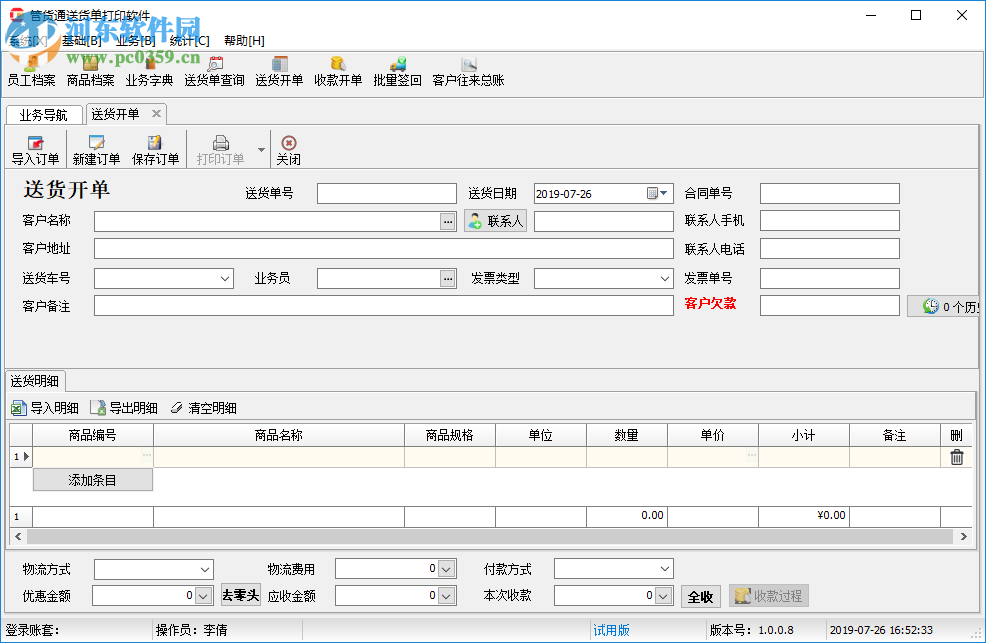Click the trash icon in row 1
Viewport: 986px width, 643px height.
[x=956, y=457]
